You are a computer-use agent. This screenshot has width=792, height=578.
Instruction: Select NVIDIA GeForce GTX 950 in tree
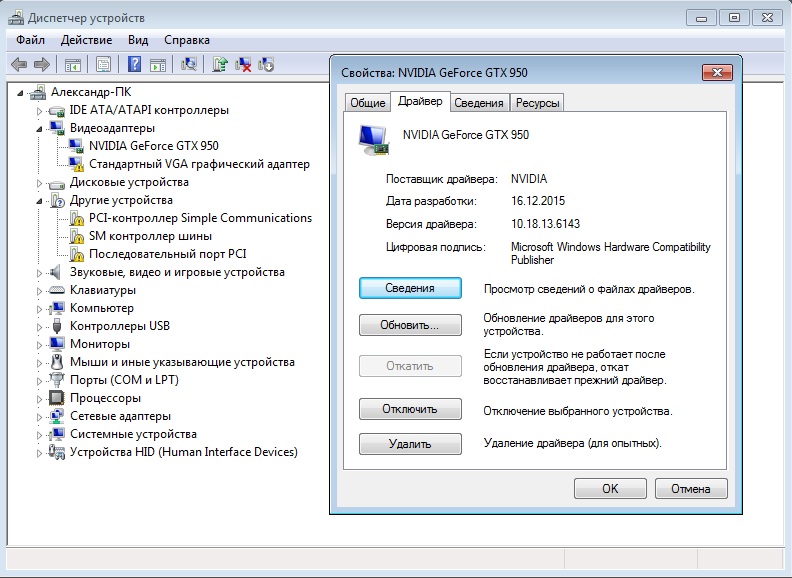[x=154, y=146]
